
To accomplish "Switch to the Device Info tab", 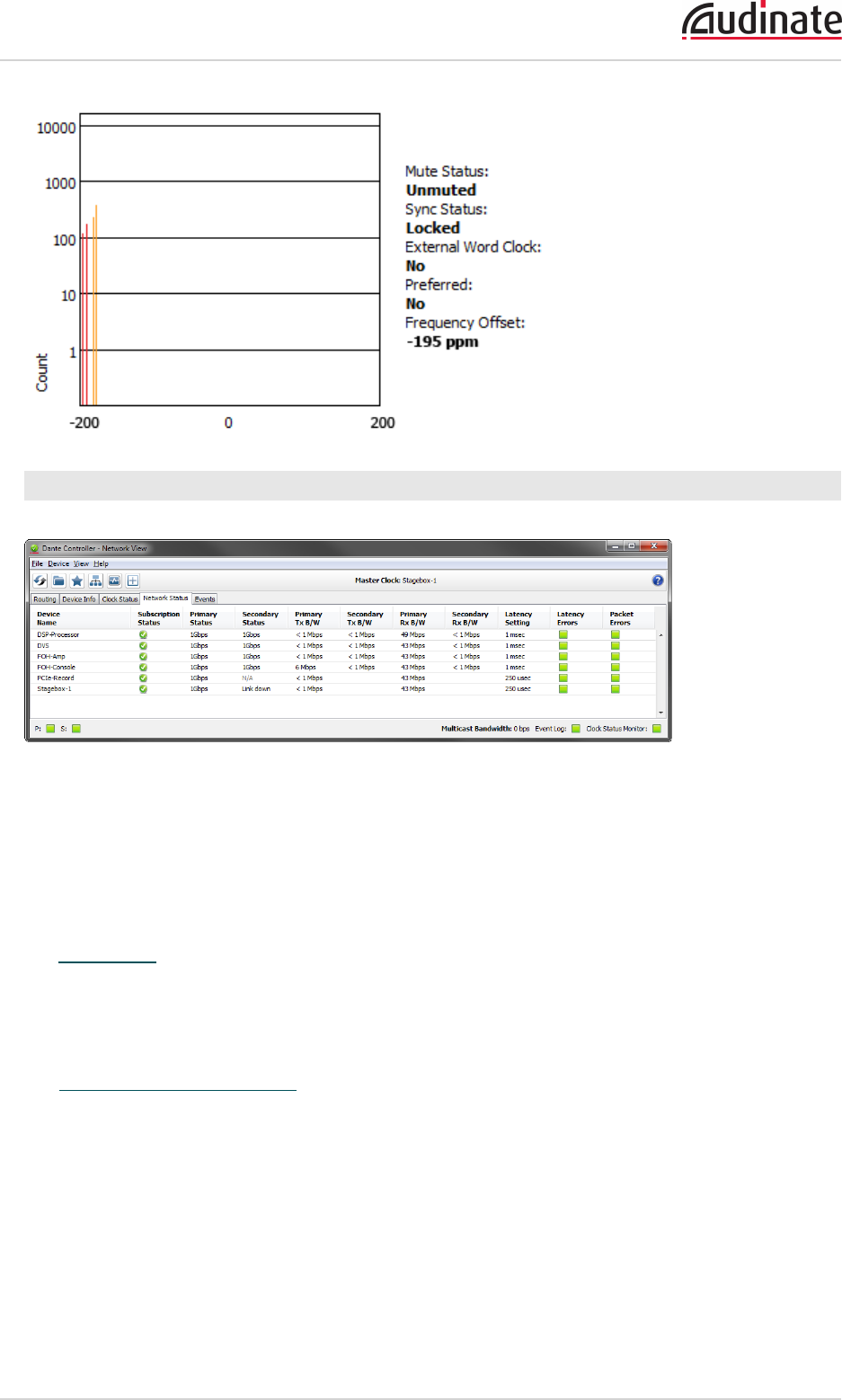I will pyautogui.click(x=79, y=599).
